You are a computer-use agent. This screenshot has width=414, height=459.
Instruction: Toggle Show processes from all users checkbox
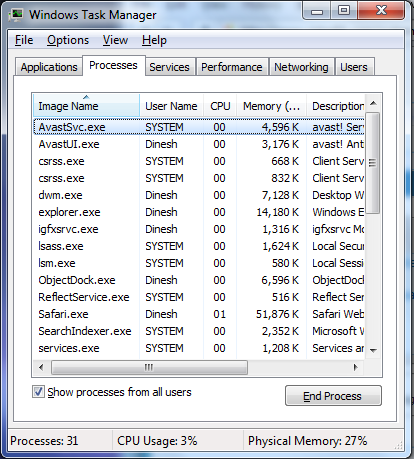[38, 392]
